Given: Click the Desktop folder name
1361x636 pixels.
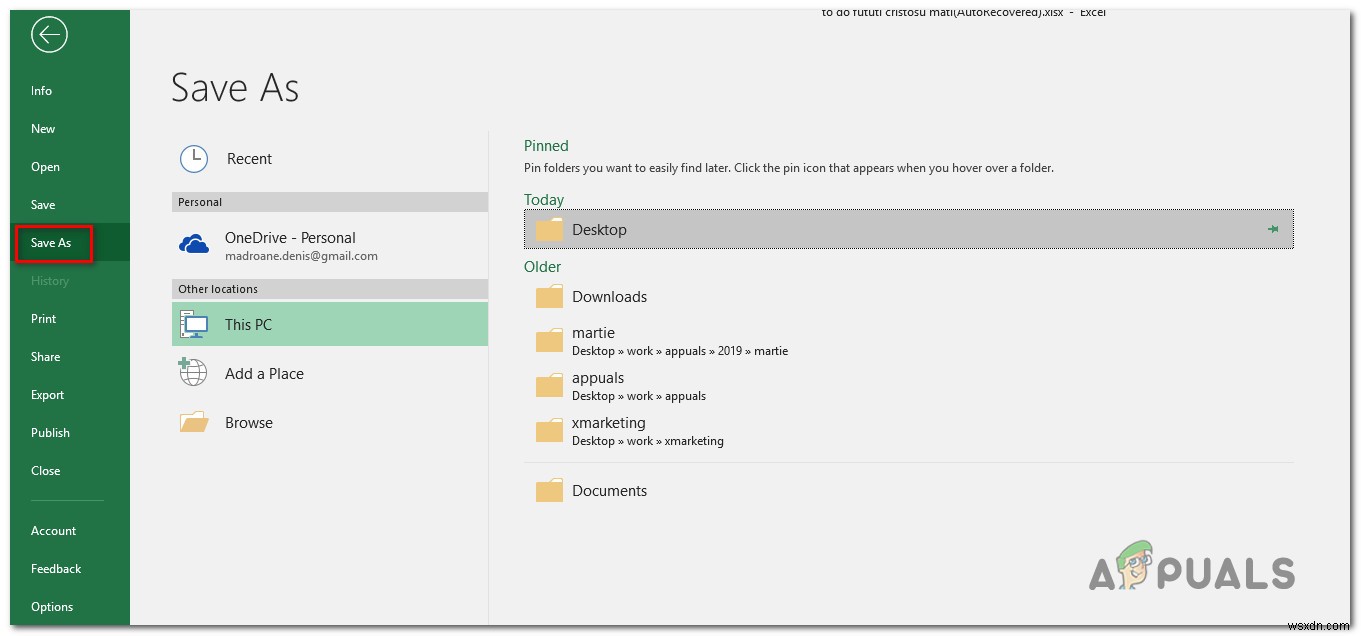Looking at the screenshot, I should point(599,230).
